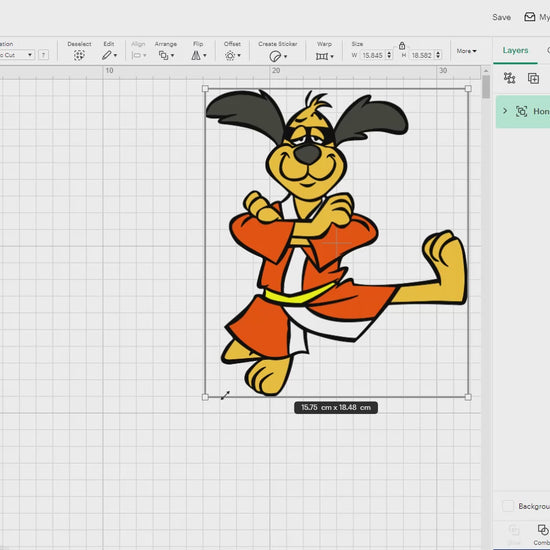Click the karate dog image on canvas
Viewport: 550px width, 550px height.
tap(336, 243)
